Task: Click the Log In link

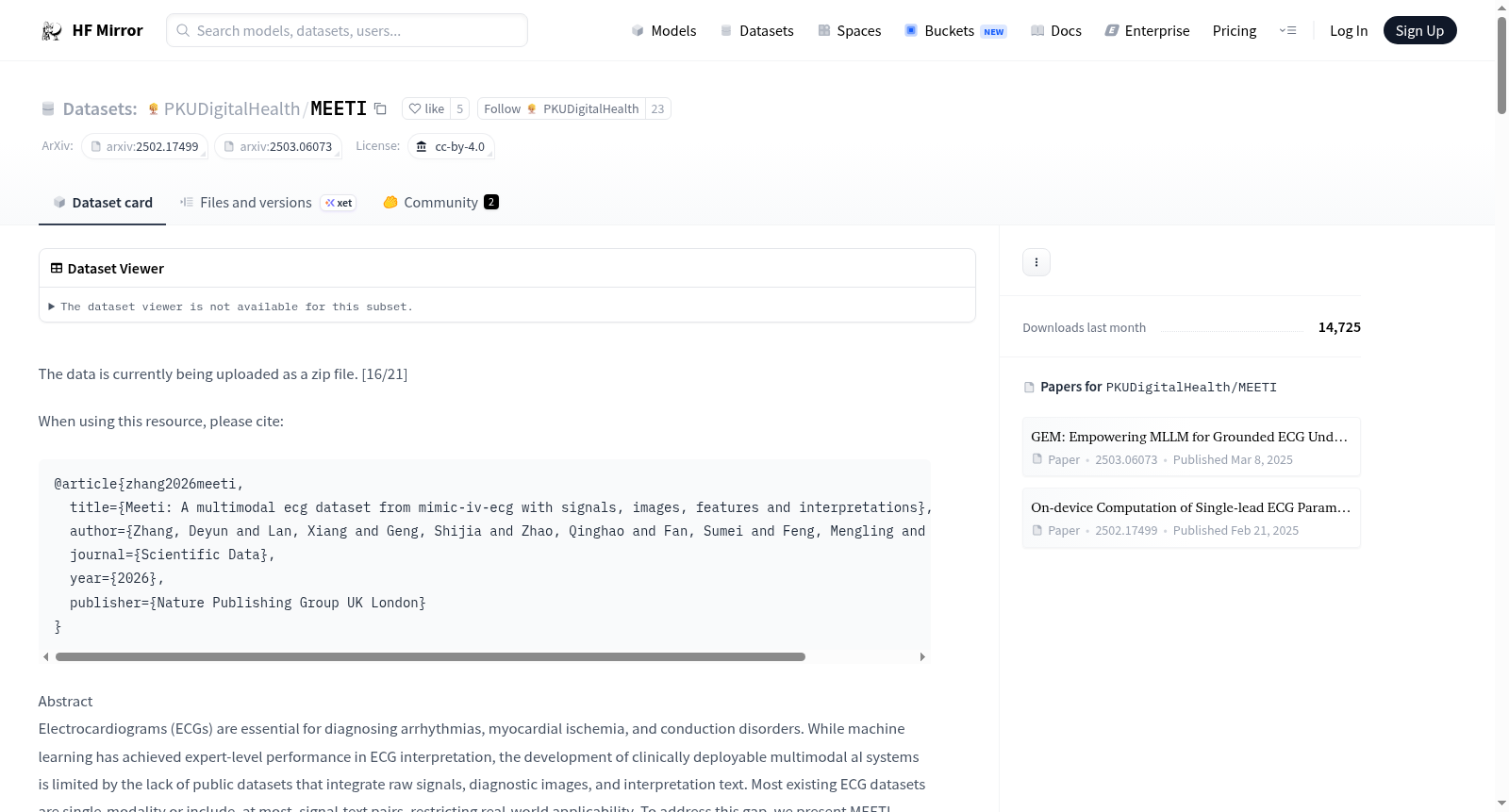Action: click(1349, 31)
